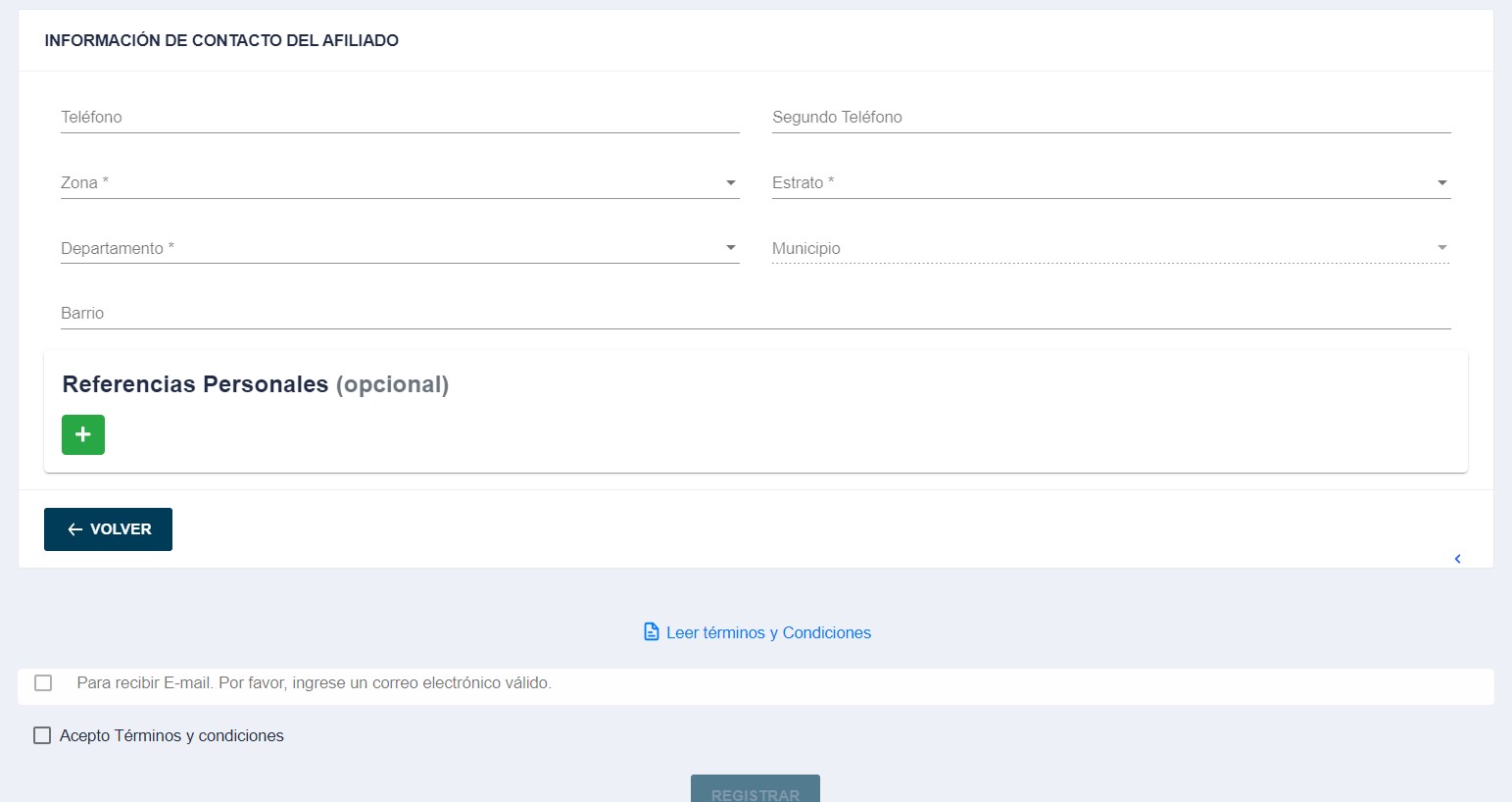1512x802 pixels.
Task: Click the Acepto Términos y condiciones label
Action: [x=171, y=735]
